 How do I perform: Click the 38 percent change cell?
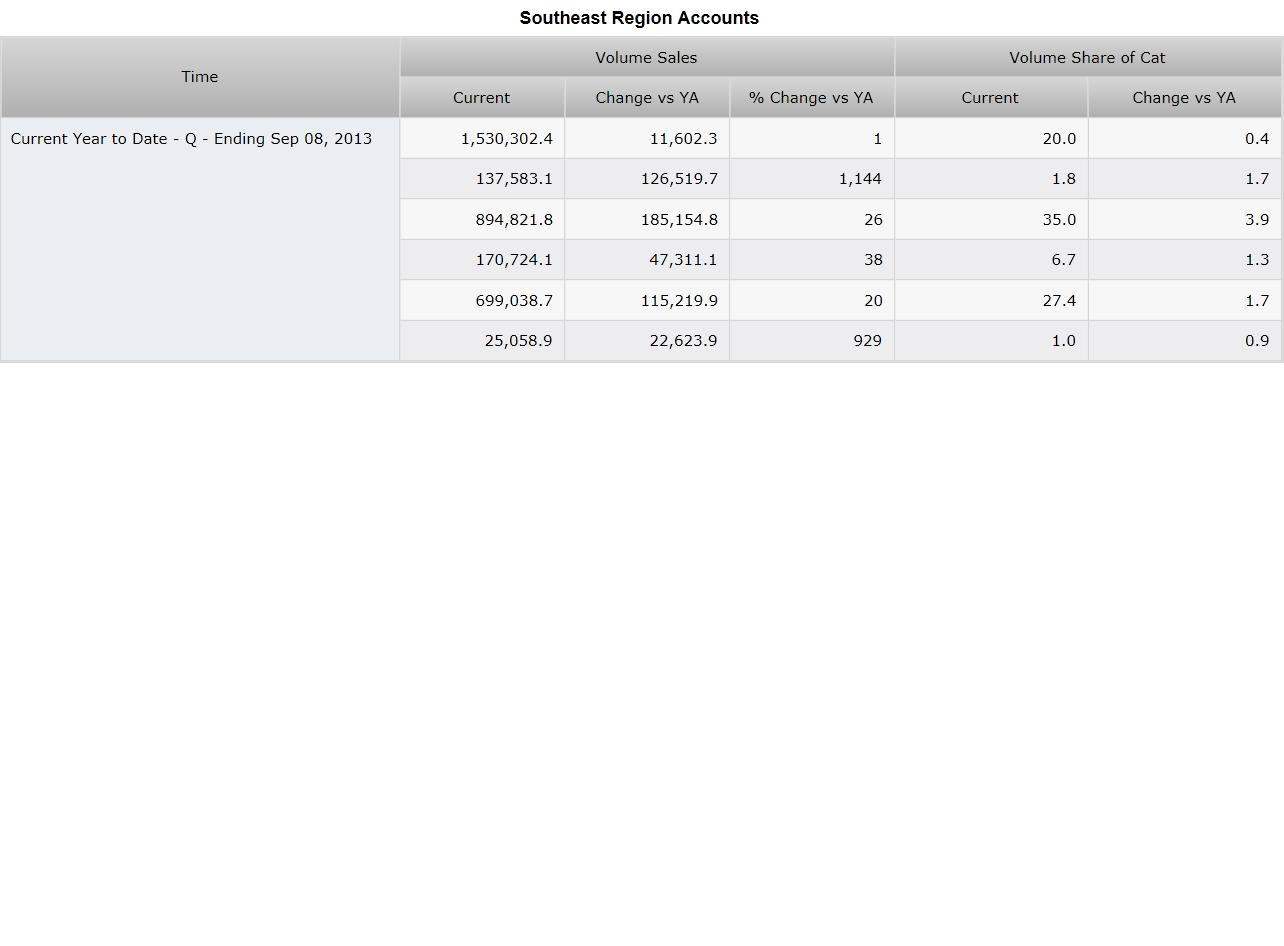[812, 260]
